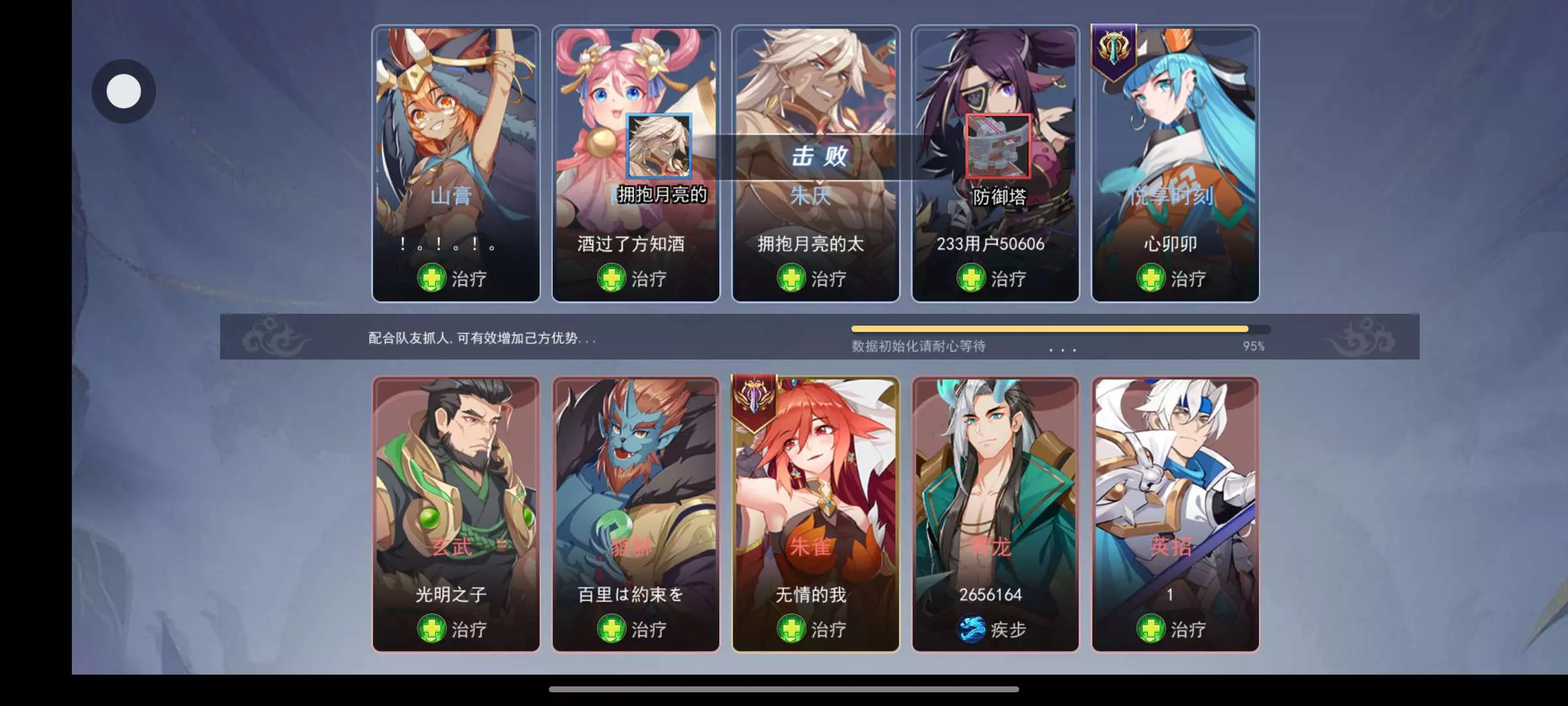
Task: Click the player name 233用户50606
Action: click(990, 244)
